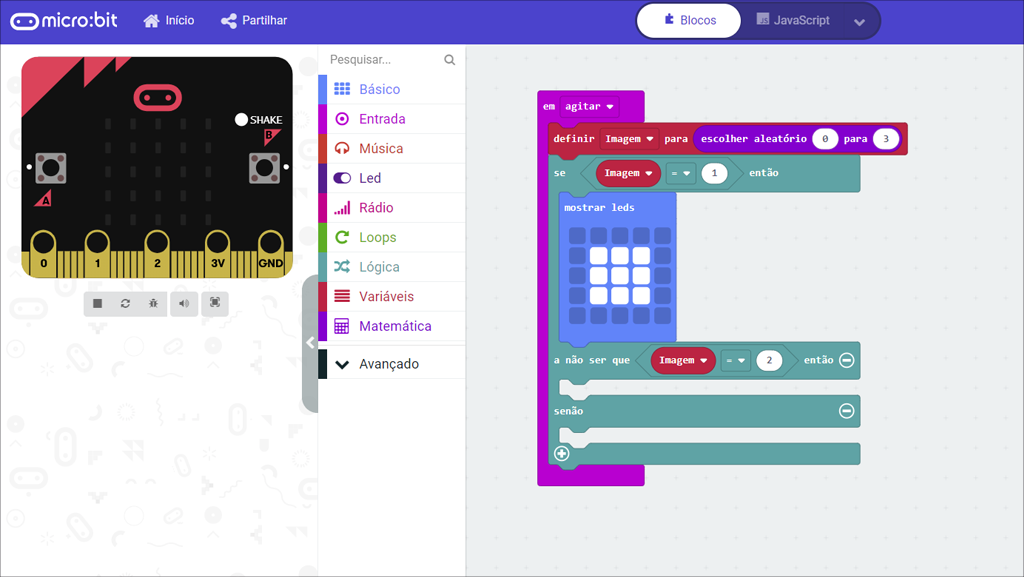Image resolution: width=1024 pixels, height=577 pixels.
Task: Click pin 2 on the simulator
Action: tap(157, 253)
